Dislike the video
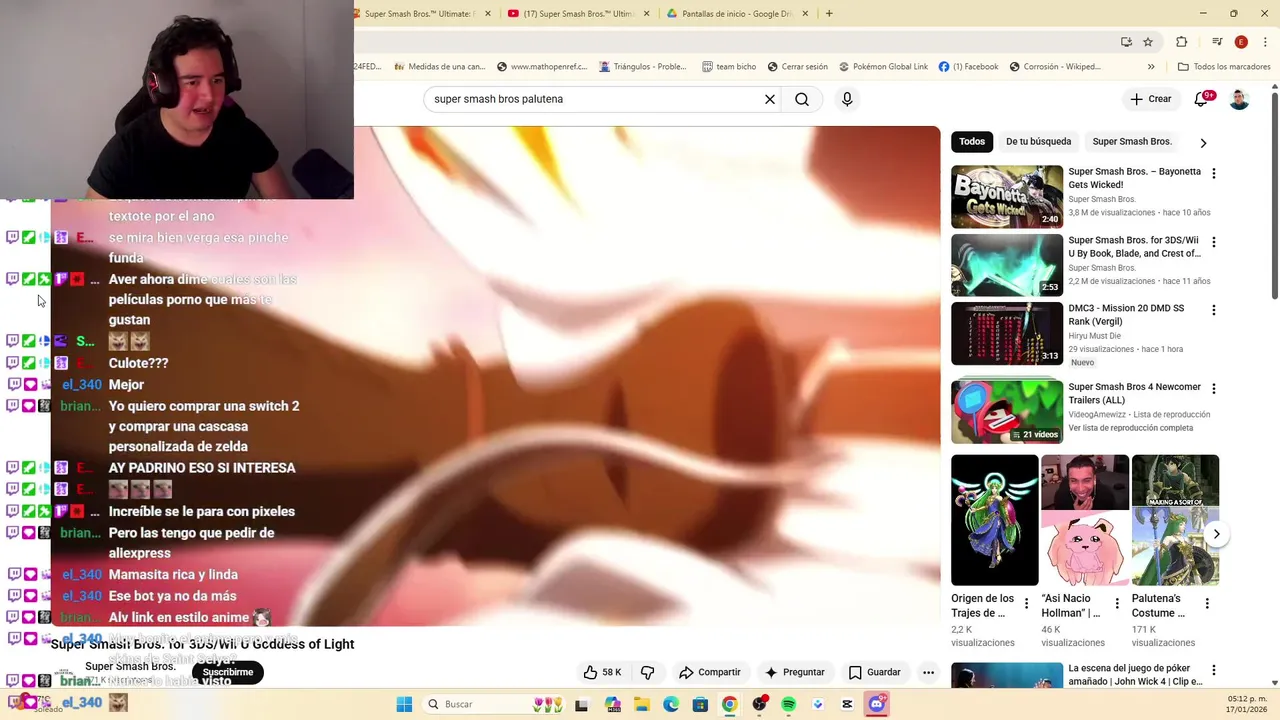Viewport: 1280px width, 720px height. coord(647,672)
